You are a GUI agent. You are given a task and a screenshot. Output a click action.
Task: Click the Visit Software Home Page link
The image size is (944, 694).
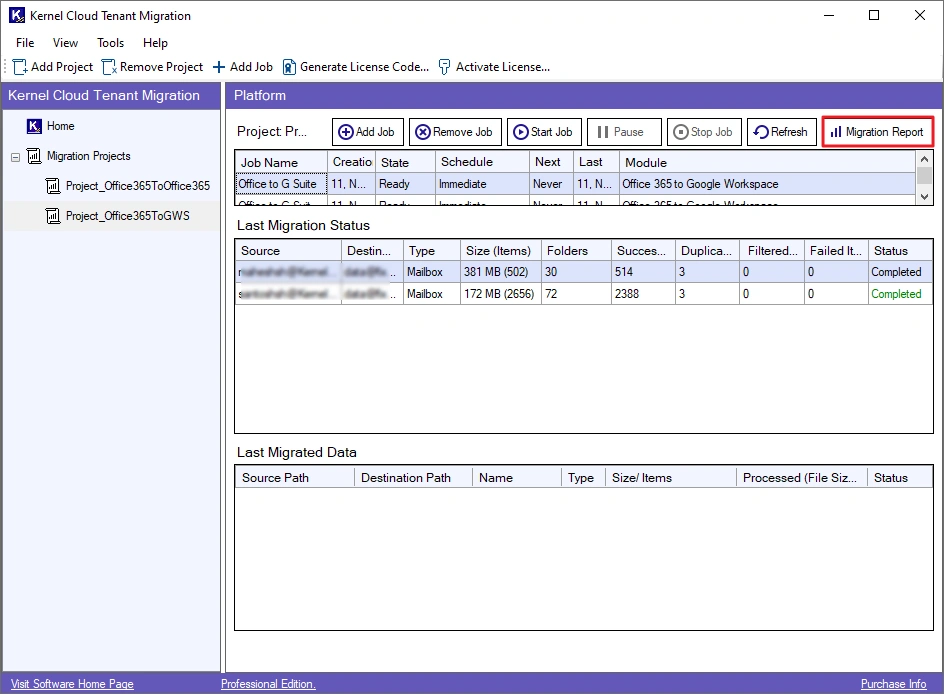point(72,684)
